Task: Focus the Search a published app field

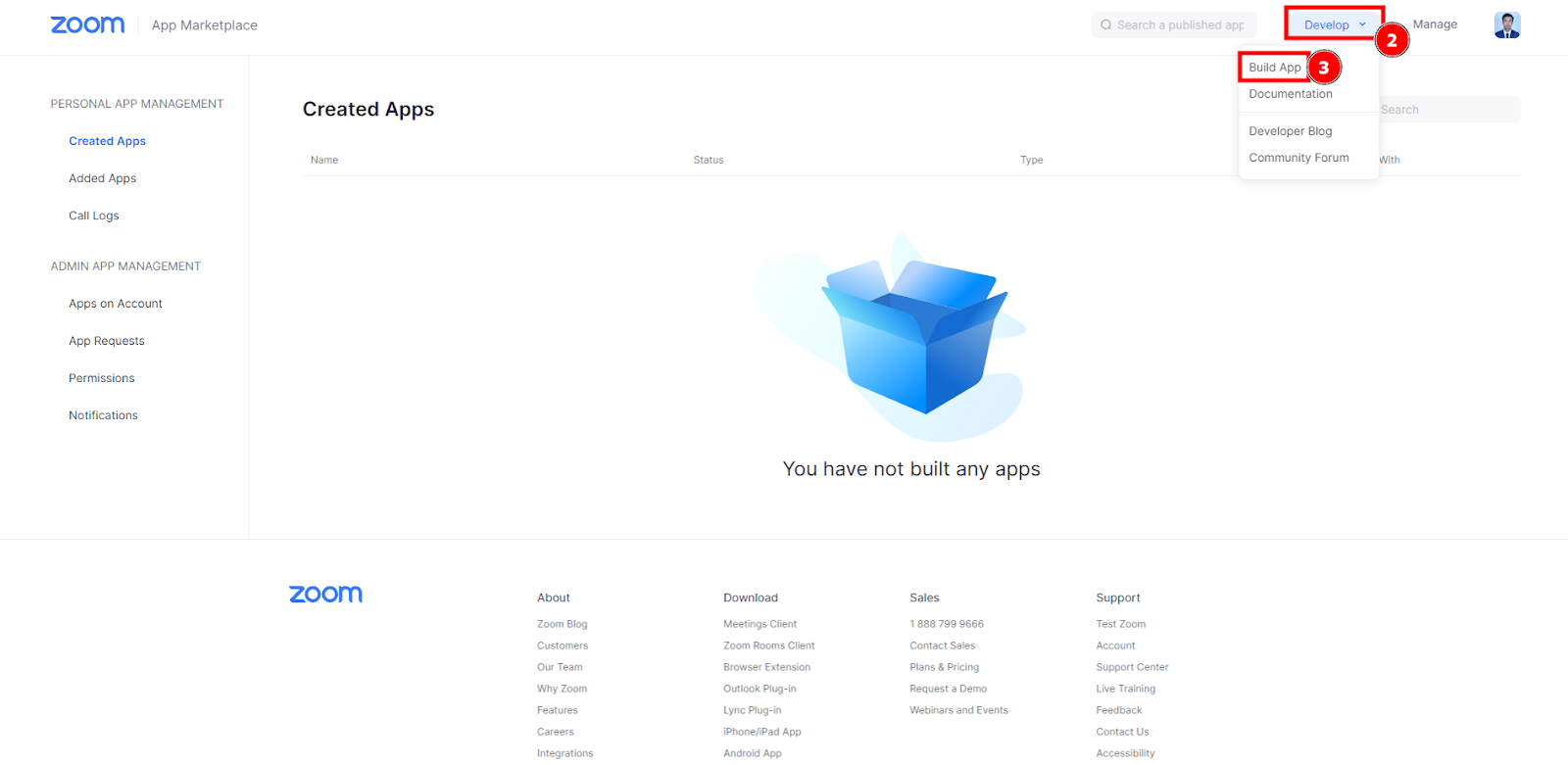Action: (1173, 25)
